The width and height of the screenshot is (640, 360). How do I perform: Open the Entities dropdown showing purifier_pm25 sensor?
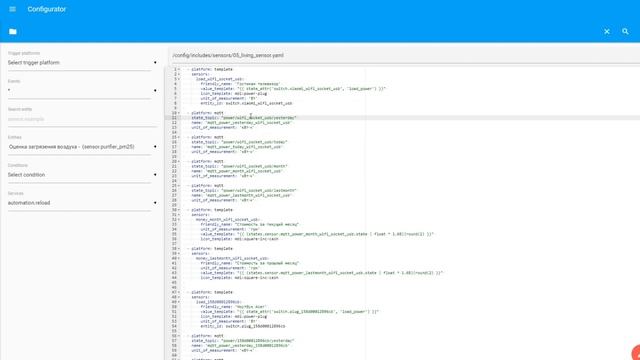82,147
